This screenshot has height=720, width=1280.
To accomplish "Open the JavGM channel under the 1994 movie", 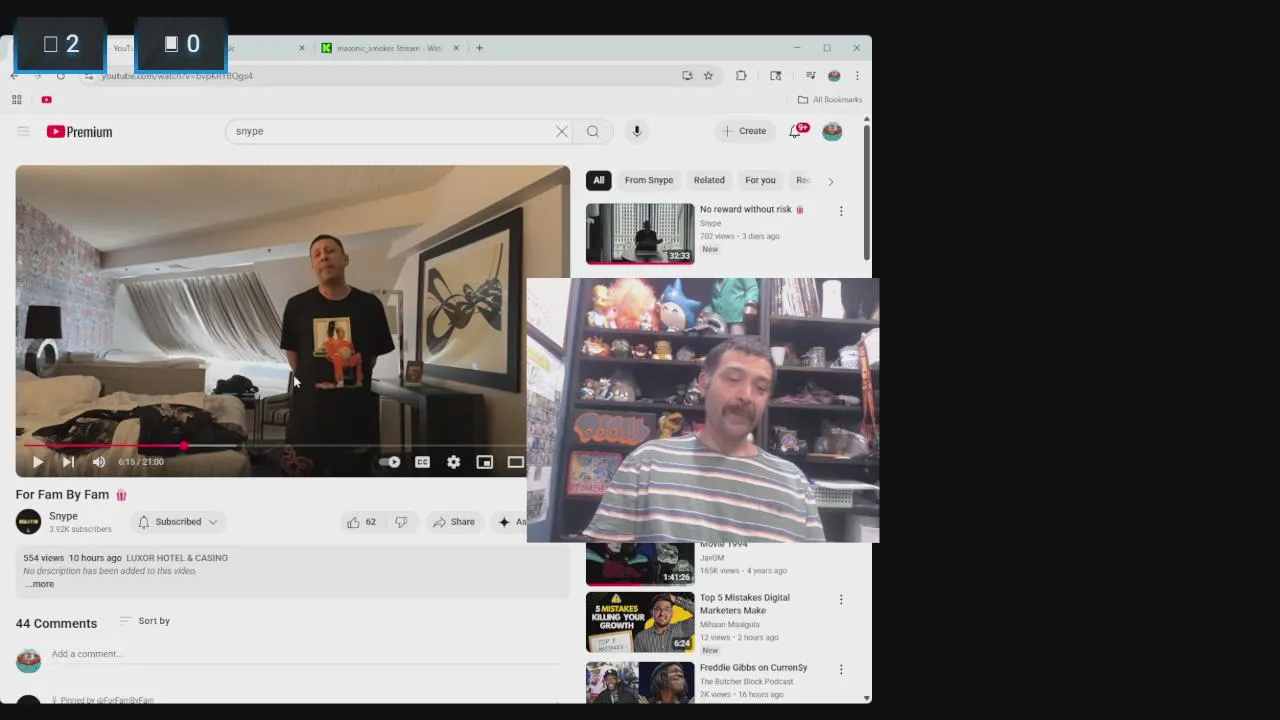I will pyautogui.click(x=711, y=558).
